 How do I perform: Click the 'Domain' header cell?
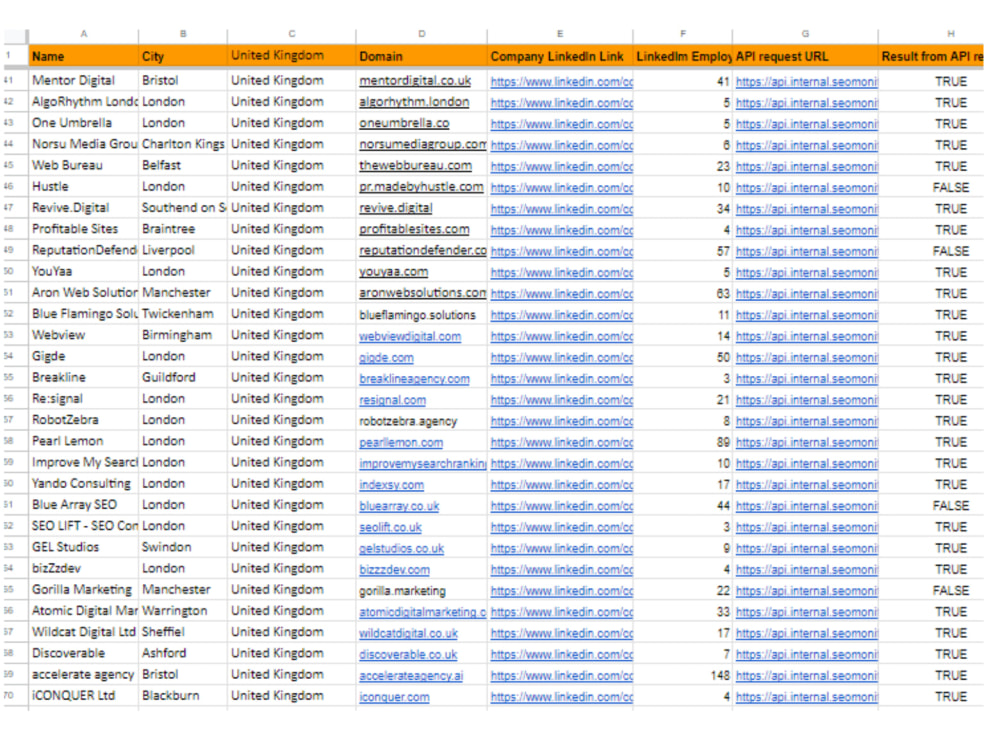pos(421,56)
